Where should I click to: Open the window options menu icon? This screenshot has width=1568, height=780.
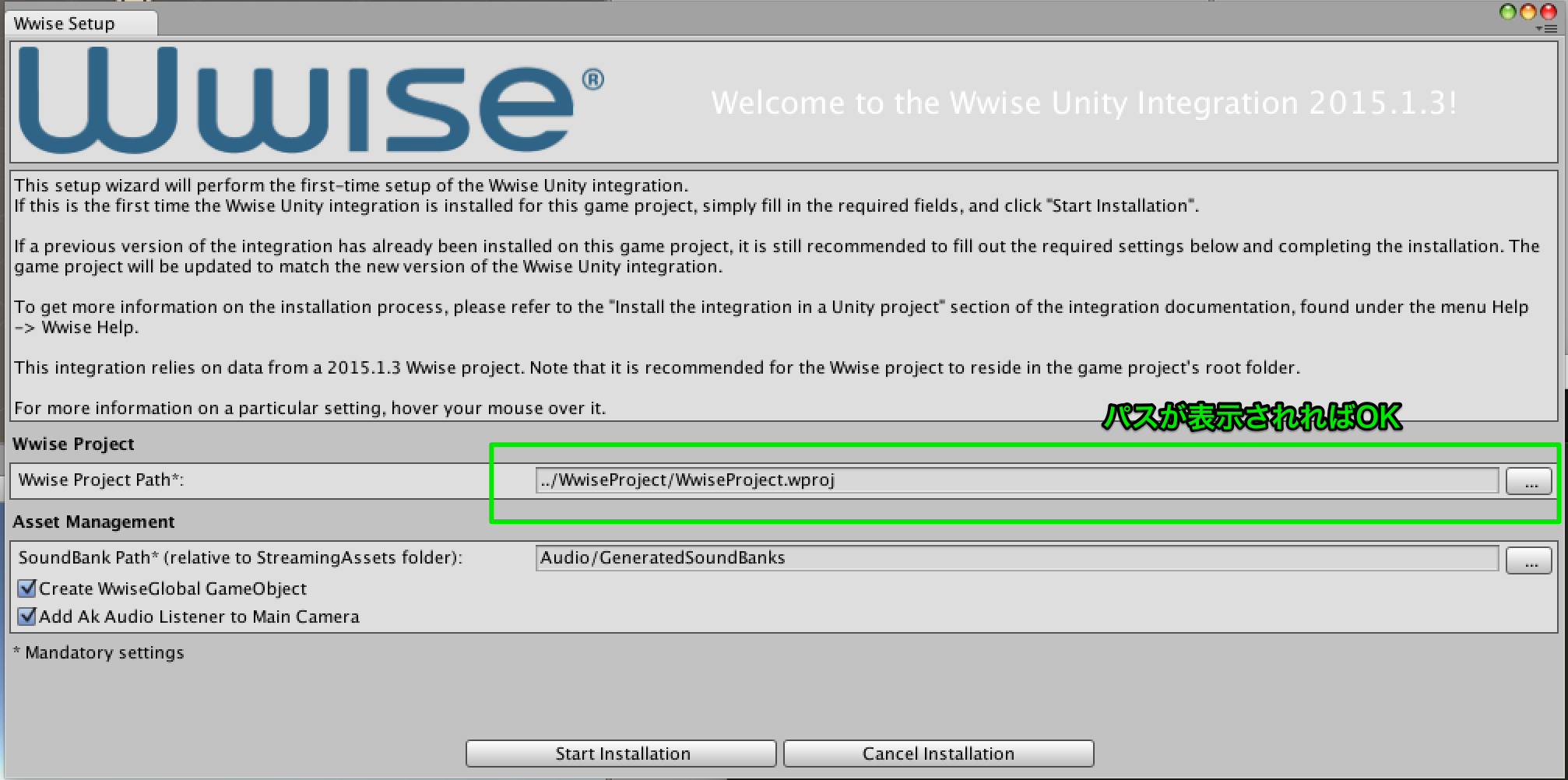pyautogui.click(x=1546, y=28)
